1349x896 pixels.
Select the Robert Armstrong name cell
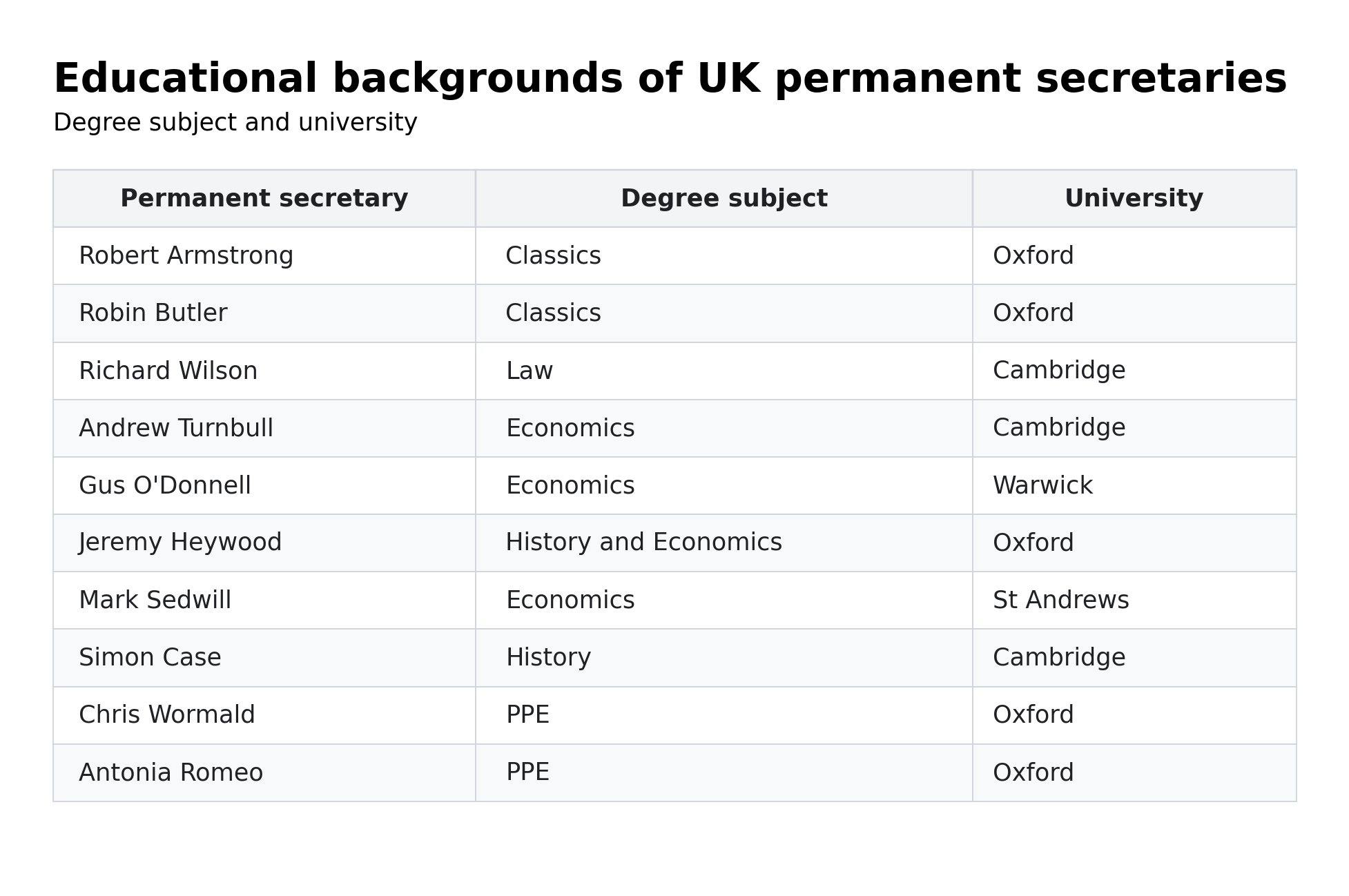tap(264, 256)
